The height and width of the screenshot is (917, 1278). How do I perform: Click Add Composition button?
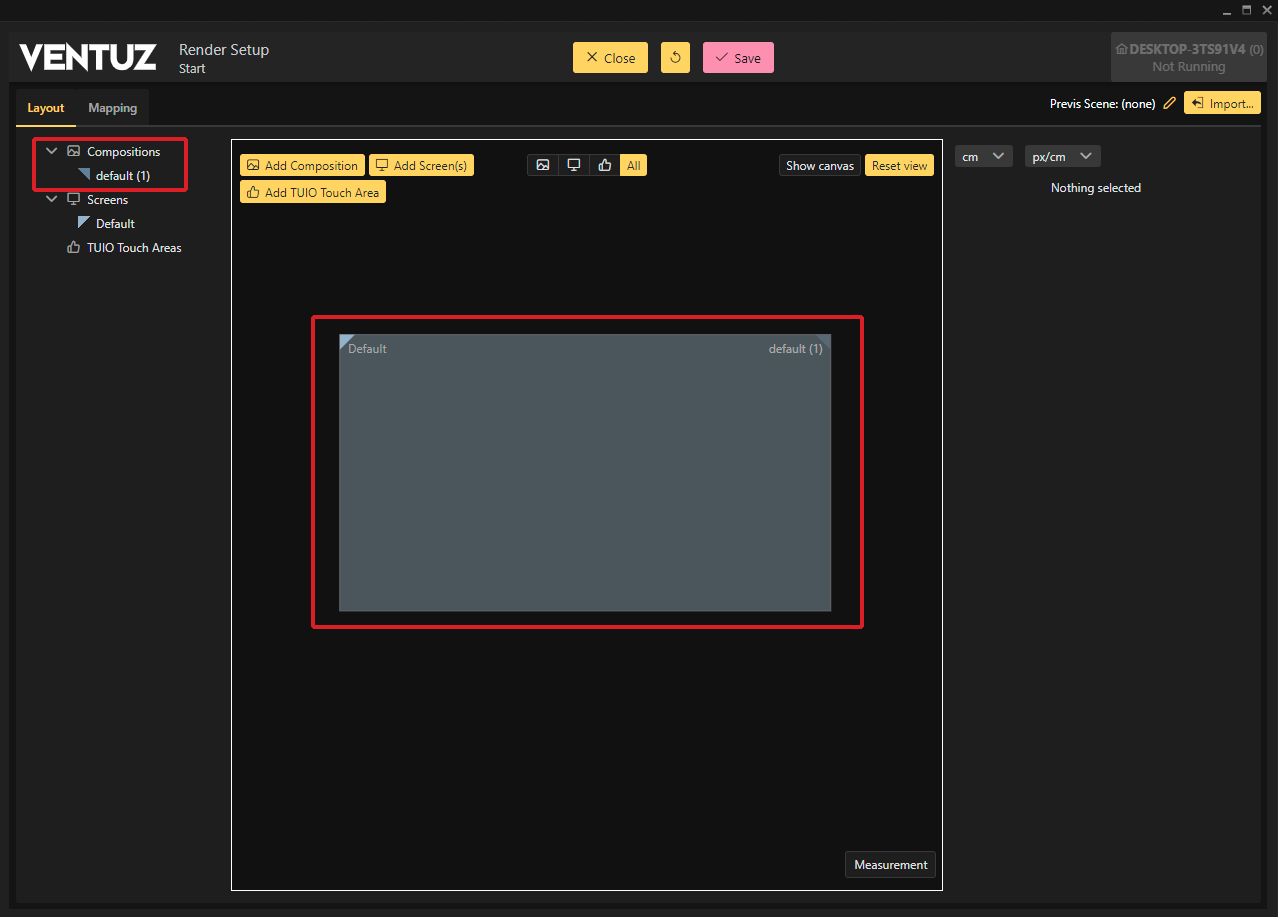coord(302,165)
